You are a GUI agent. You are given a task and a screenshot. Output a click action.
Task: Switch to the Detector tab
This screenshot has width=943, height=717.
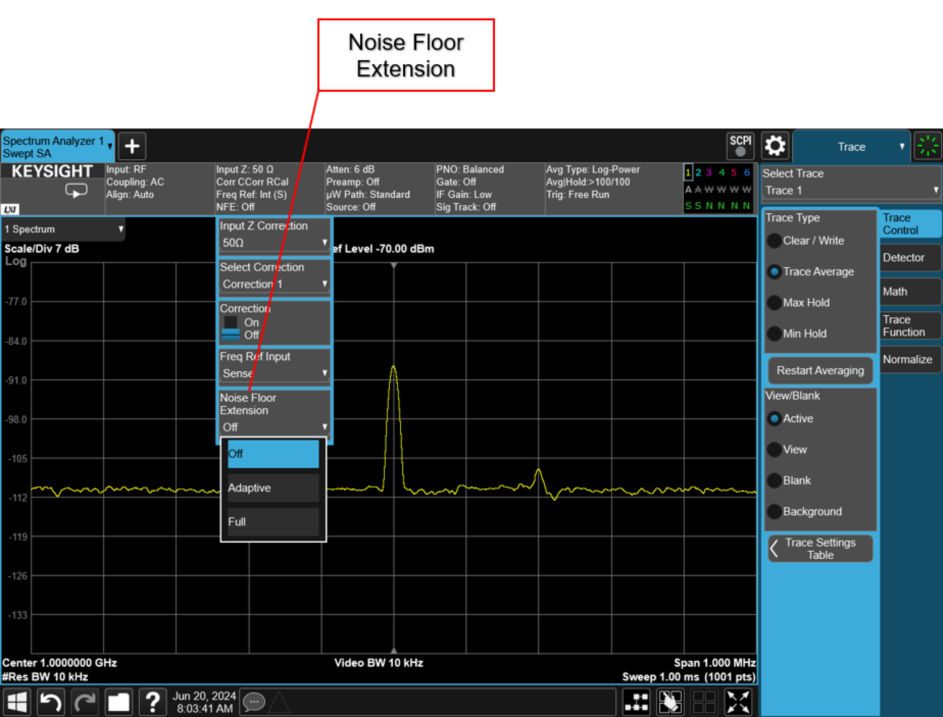904,258
